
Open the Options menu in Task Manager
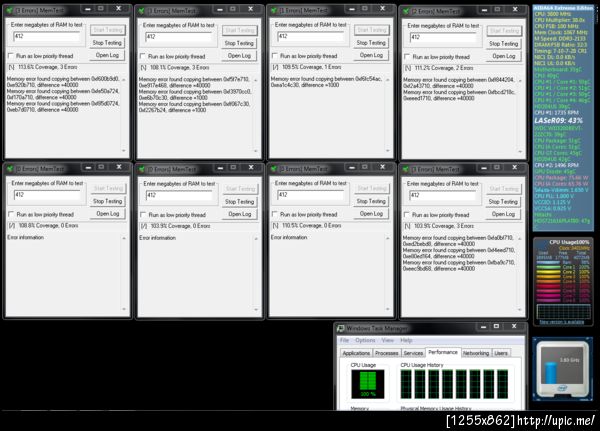365,340
